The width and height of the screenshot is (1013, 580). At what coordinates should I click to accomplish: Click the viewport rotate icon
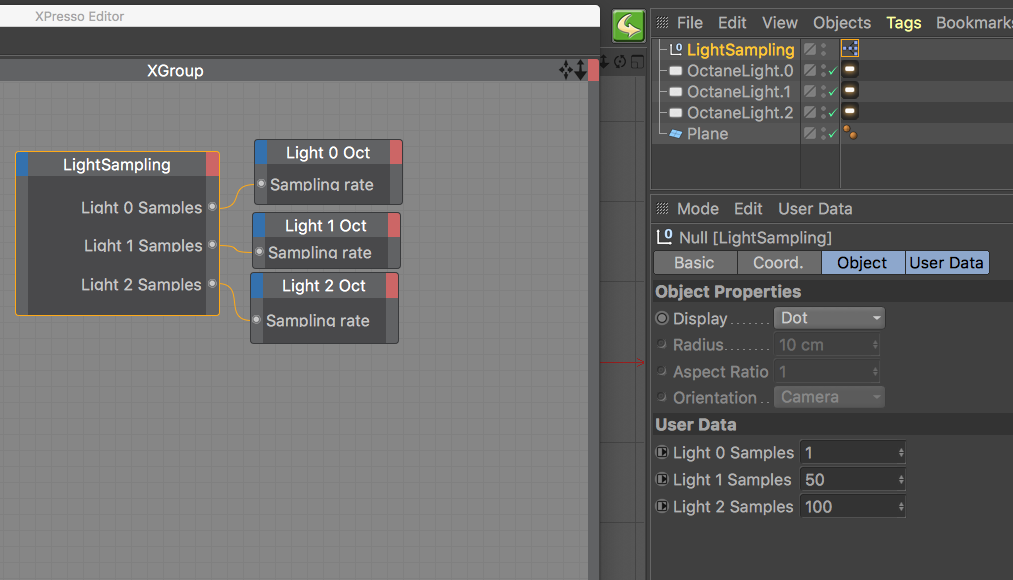coord(620,62)
